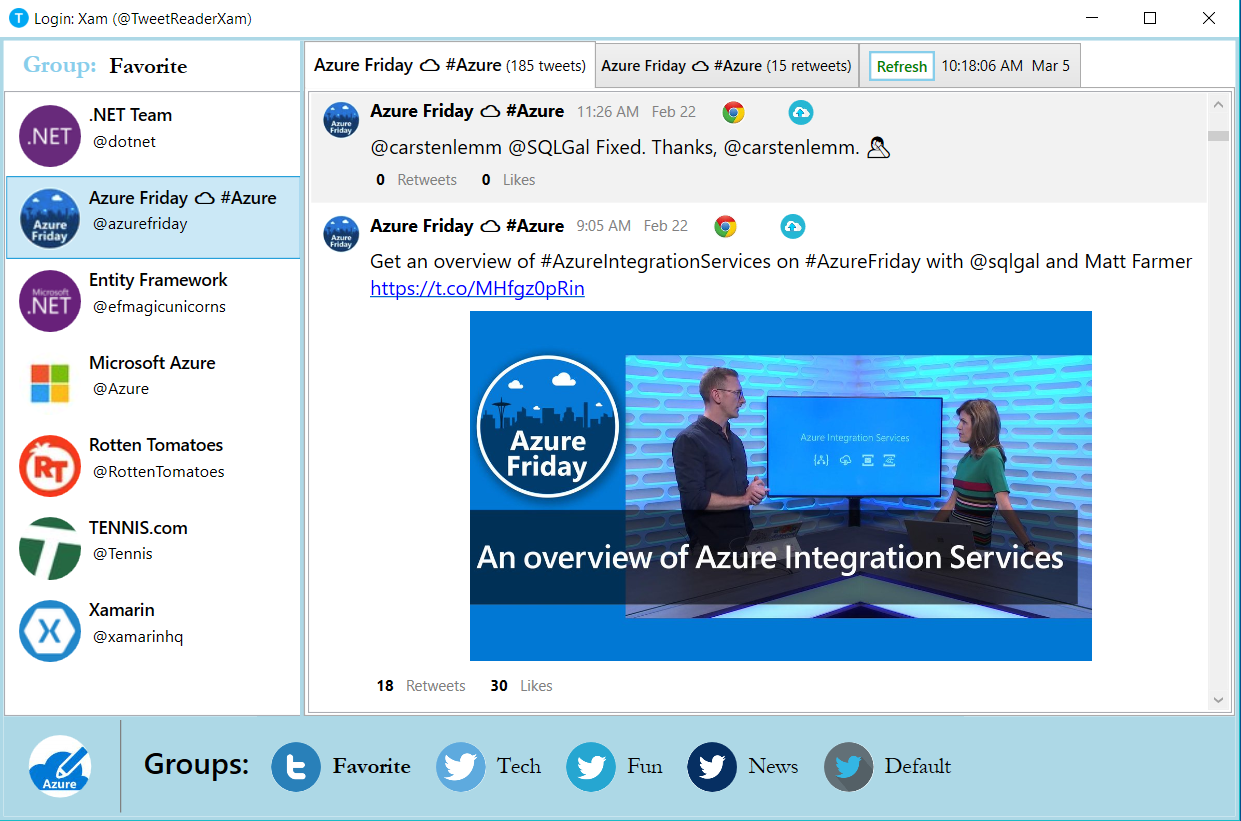Click the 'Login: Xam (@TweetReaderXam)' window title
The height and width of the screenshot is (821, 1241).
click(143, 19)
